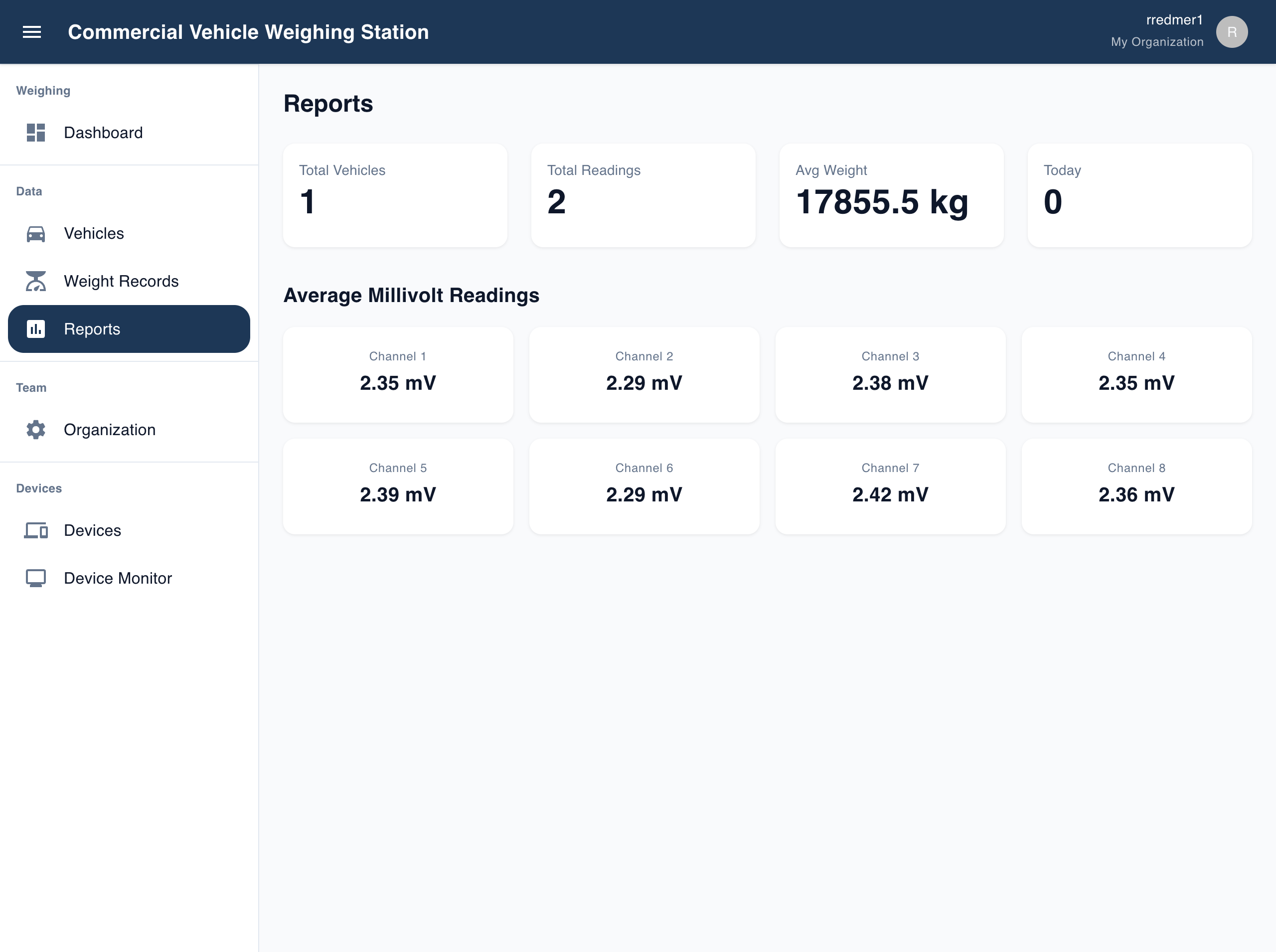1276x952 pixels.
Task: Select the Total Readings card
Action: coord(643,195)
